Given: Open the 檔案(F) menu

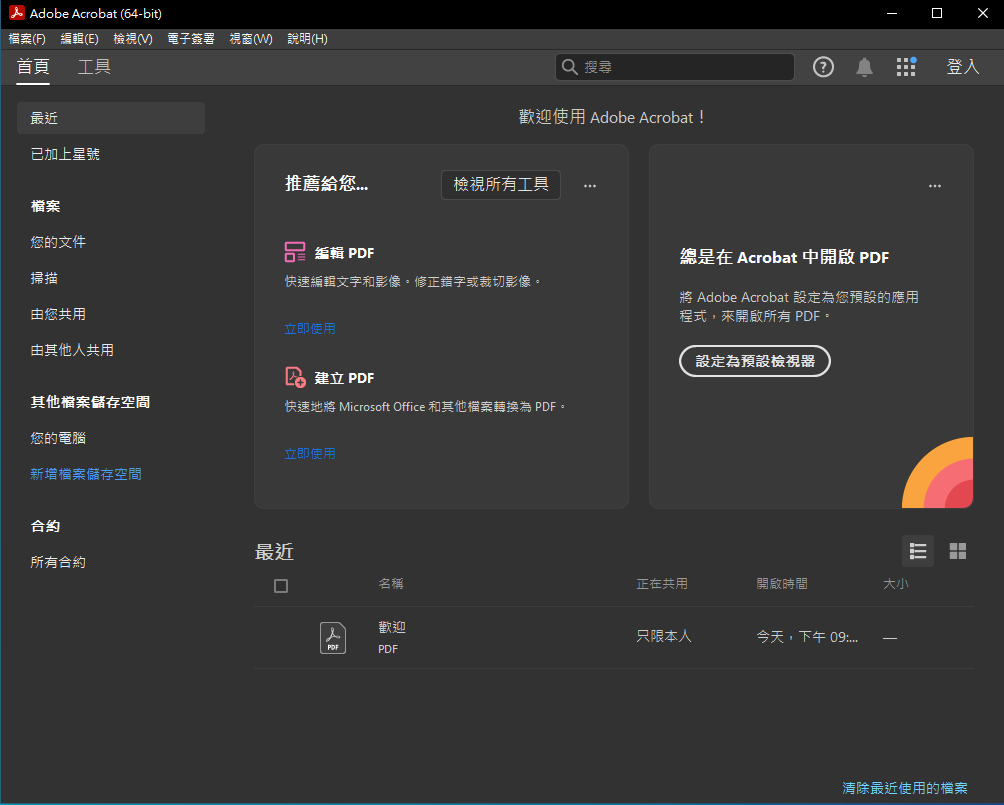Looking at the screenshot, I should pos(27,39).
